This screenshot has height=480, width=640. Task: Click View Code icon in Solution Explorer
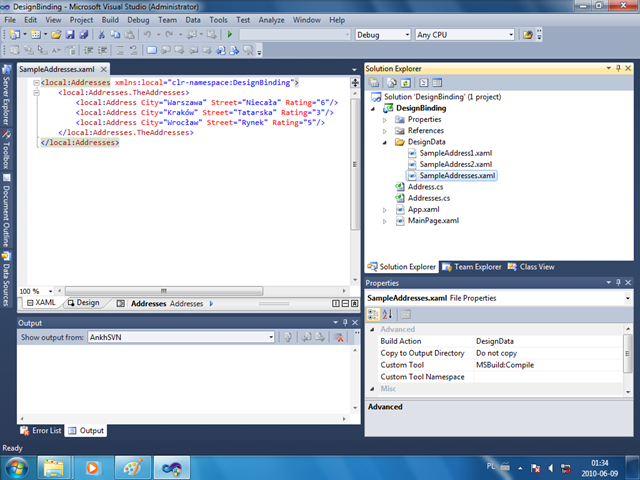(424, 83)
